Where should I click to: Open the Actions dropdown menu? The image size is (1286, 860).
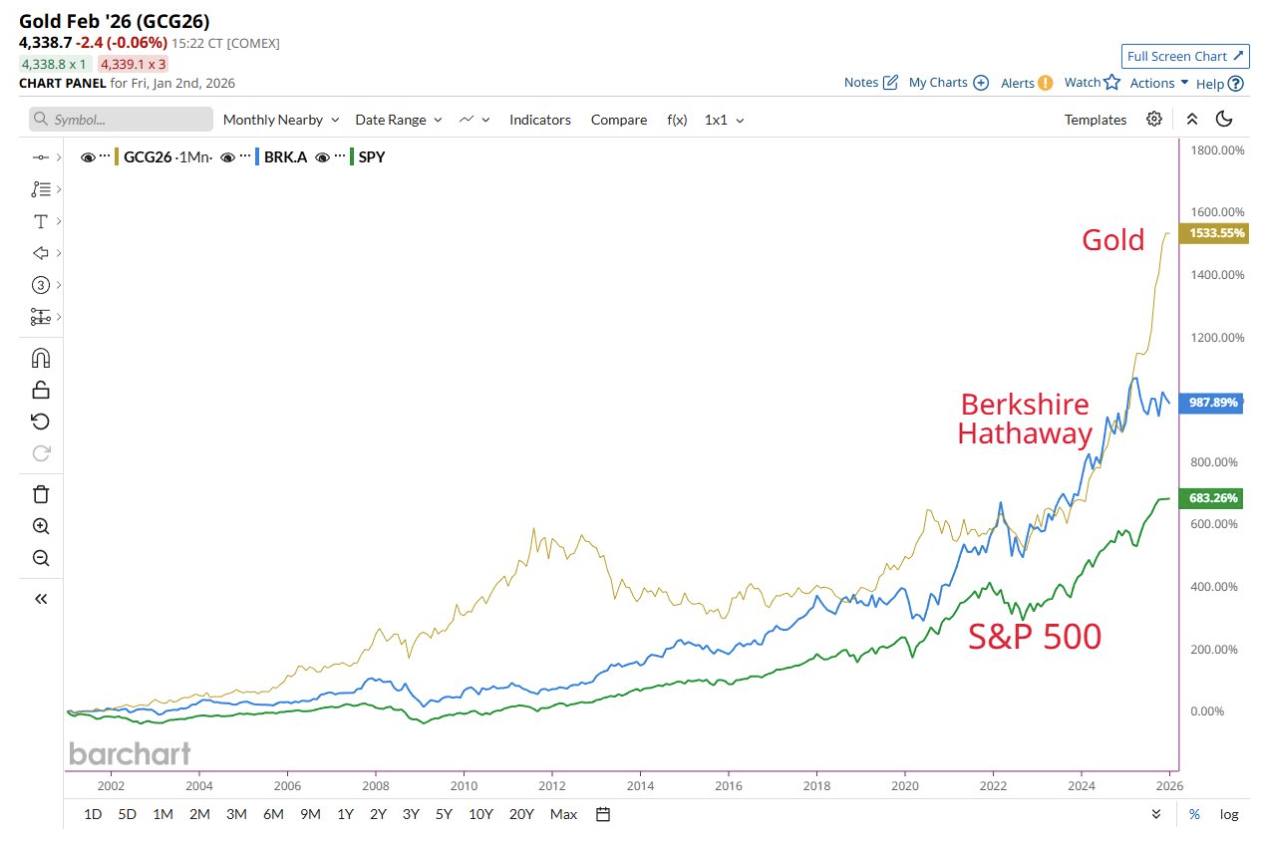1159,83
